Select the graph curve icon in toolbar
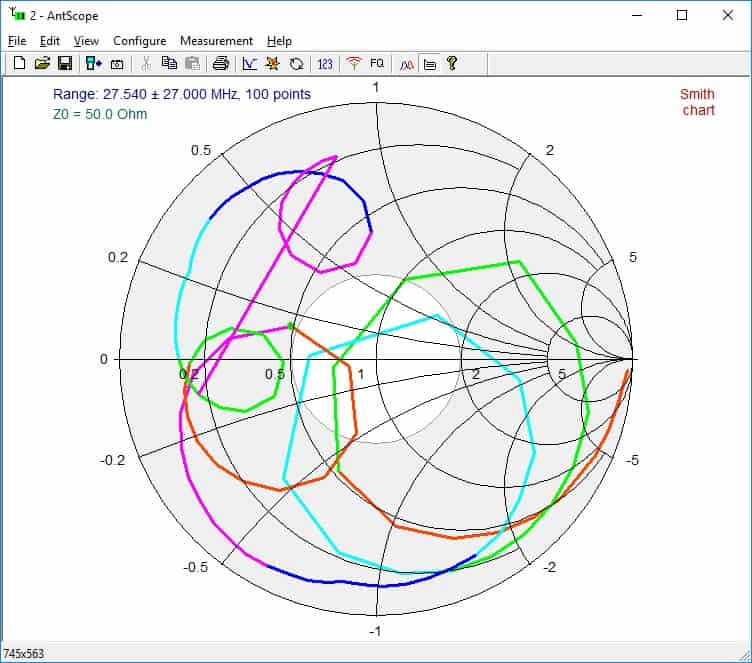Viewport: 752px width, 663px height. point(249,63)
